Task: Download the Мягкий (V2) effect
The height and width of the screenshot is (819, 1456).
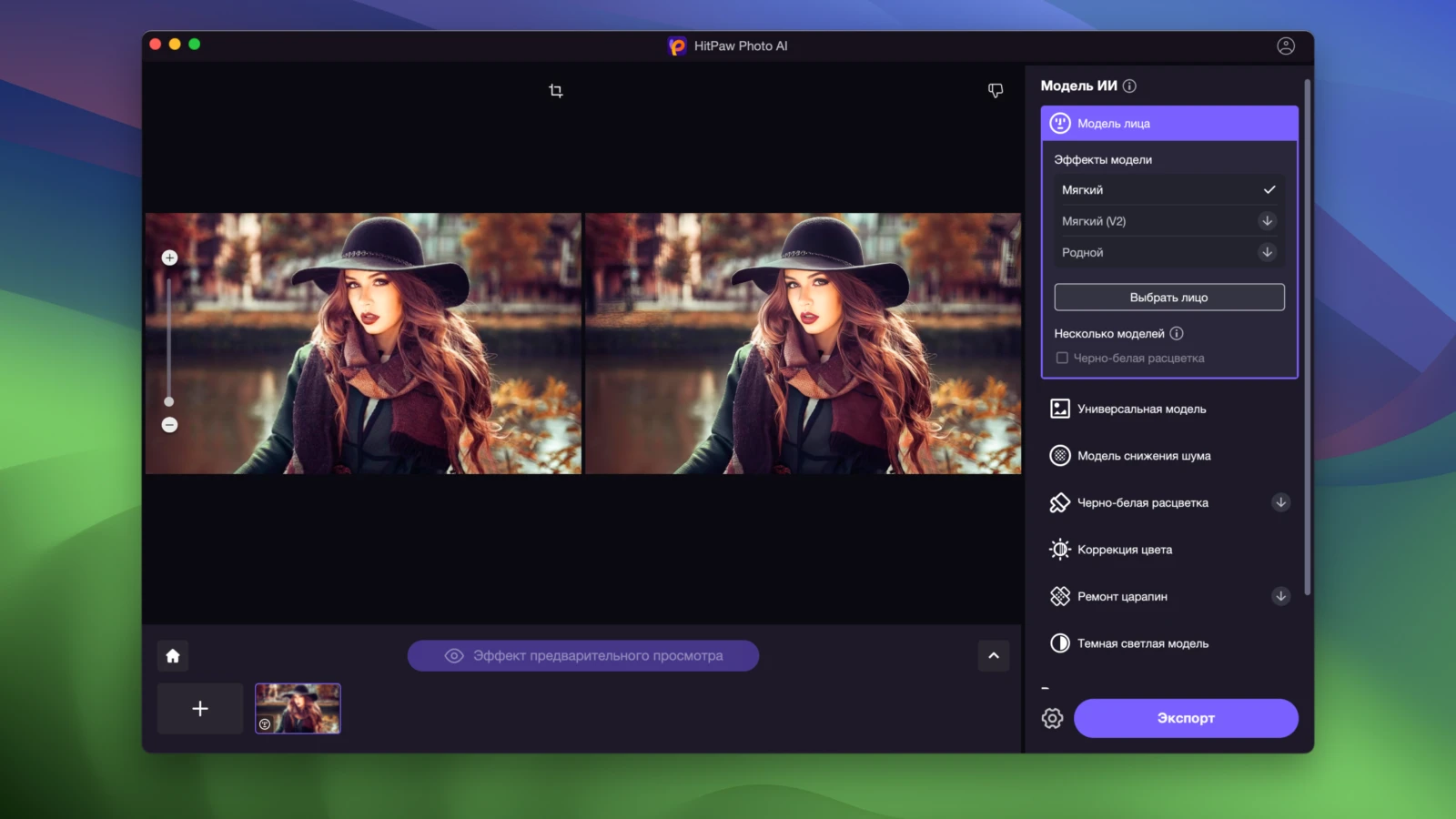Action: (x=1267, y=221)
